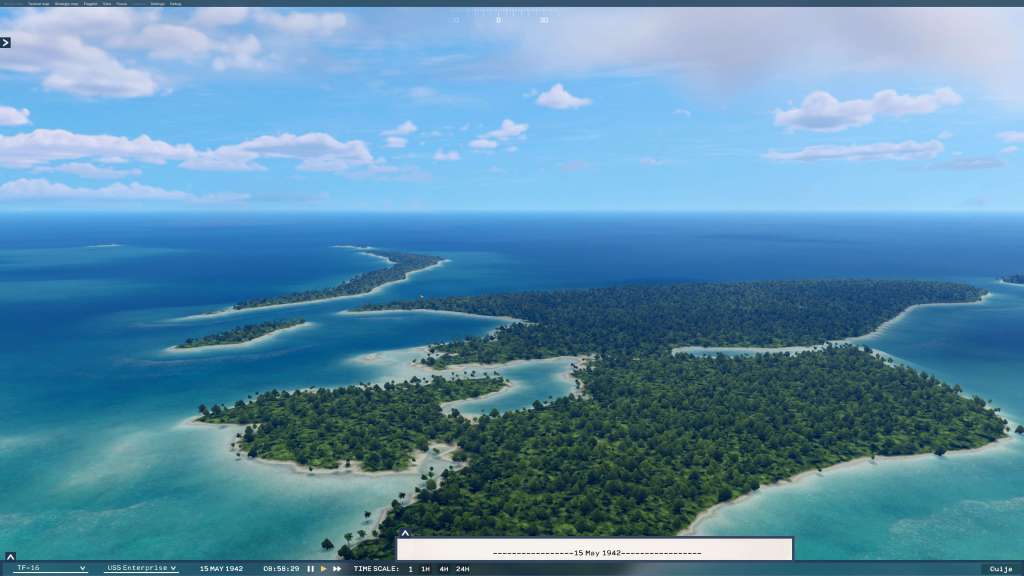This screenshot has height=576, width=1024.
Task: Set time scale to 24H
Action: tap(462, 568)
